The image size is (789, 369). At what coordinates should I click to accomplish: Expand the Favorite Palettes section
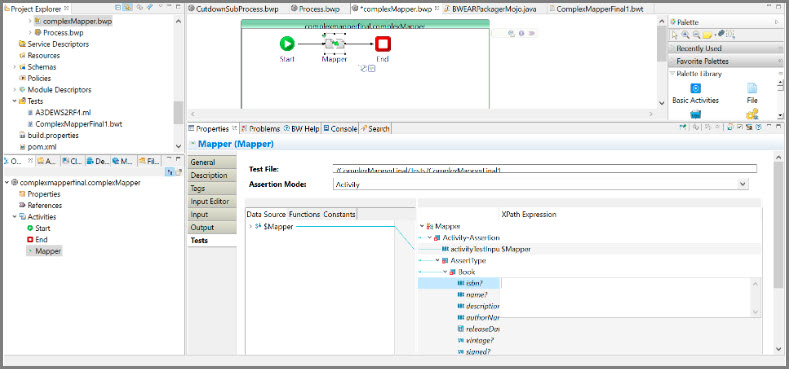click(726, 61)
